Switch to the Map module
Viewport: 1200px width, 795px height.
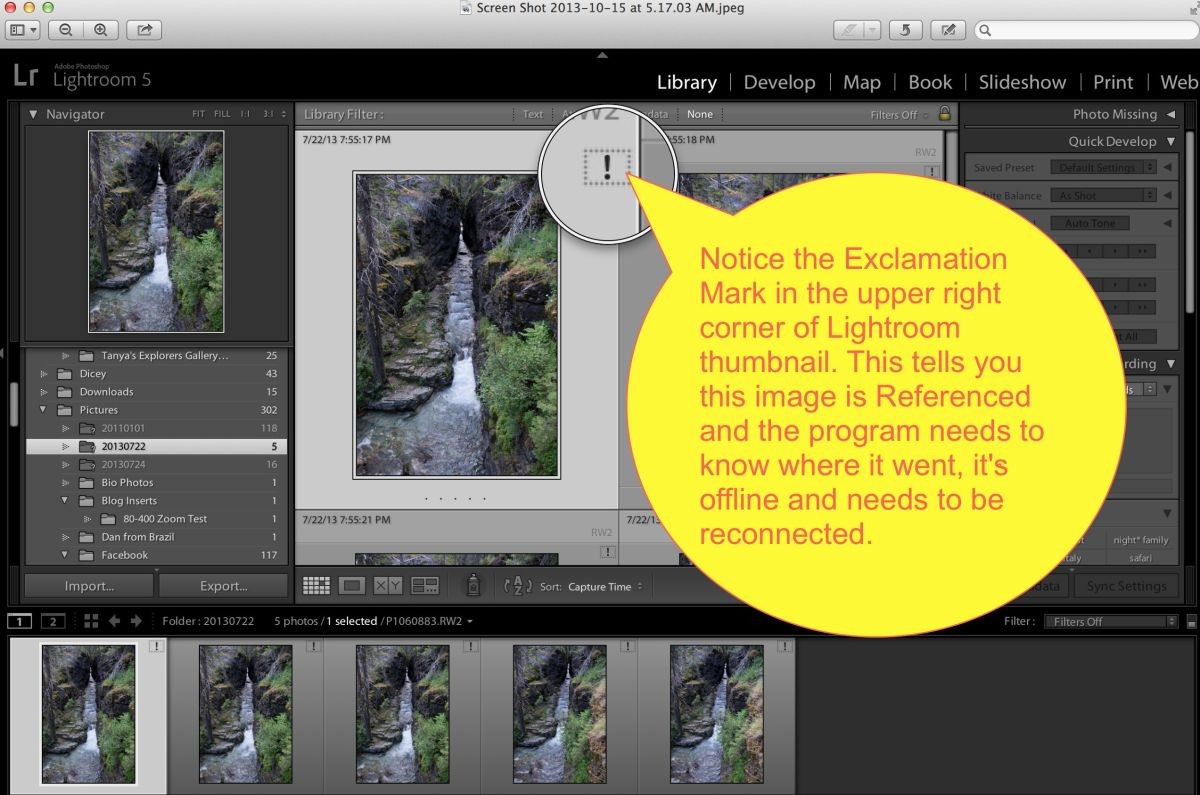[x=862, y=83]
